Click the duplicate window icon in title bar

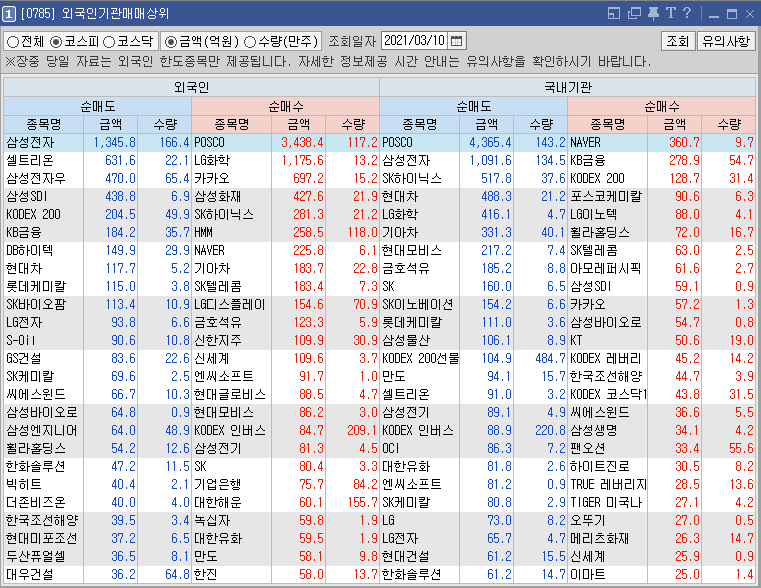coord(634,13)
